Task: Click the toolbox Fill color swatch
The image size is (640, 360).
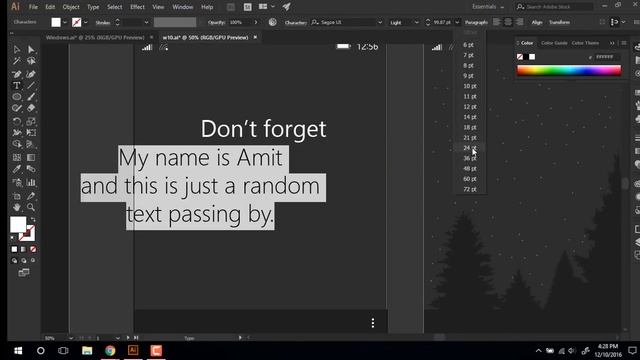Action: pyautogui.click(x=18, y=224)
